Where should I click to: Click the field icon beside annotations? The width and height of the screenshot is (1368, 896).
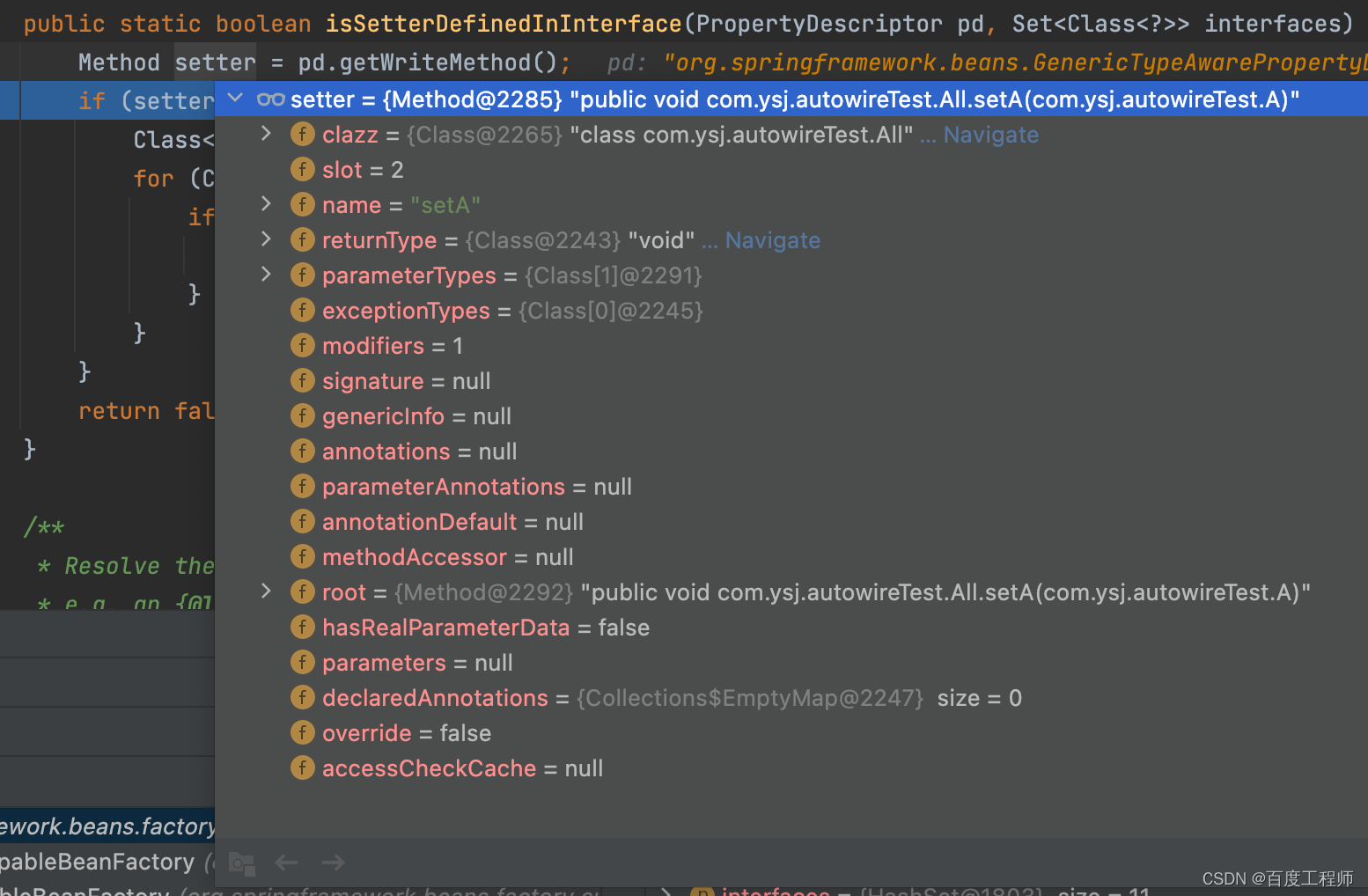tap(303, 452)
